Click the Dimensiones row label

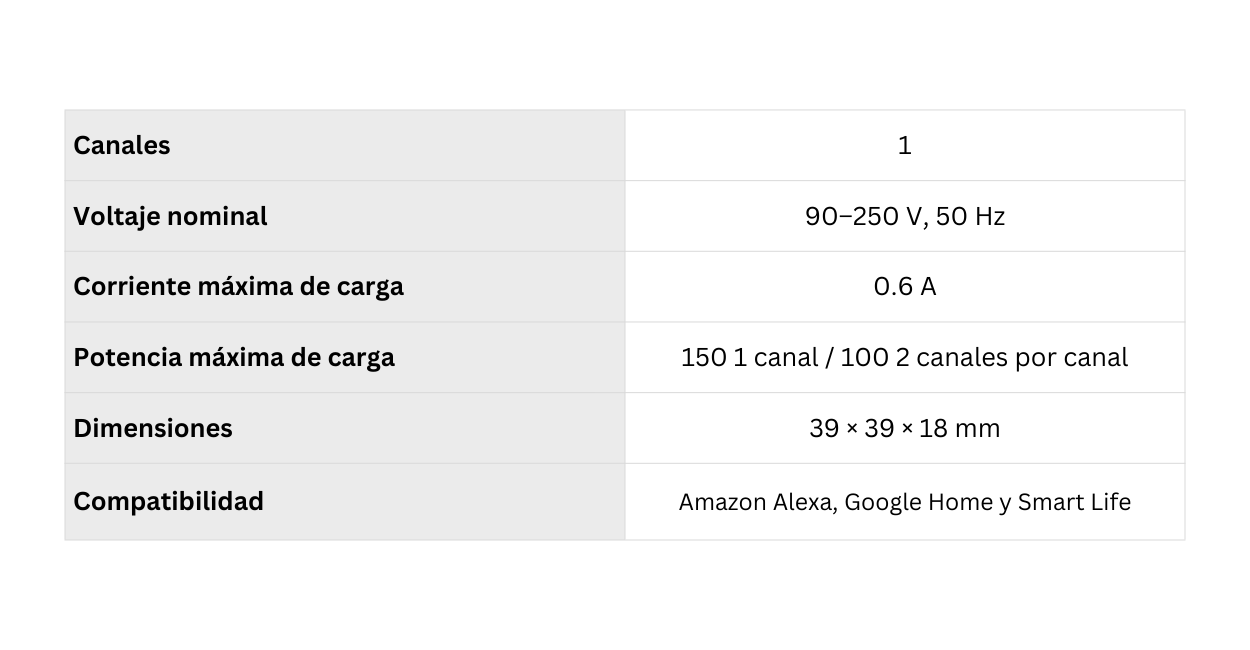(153, 429)
